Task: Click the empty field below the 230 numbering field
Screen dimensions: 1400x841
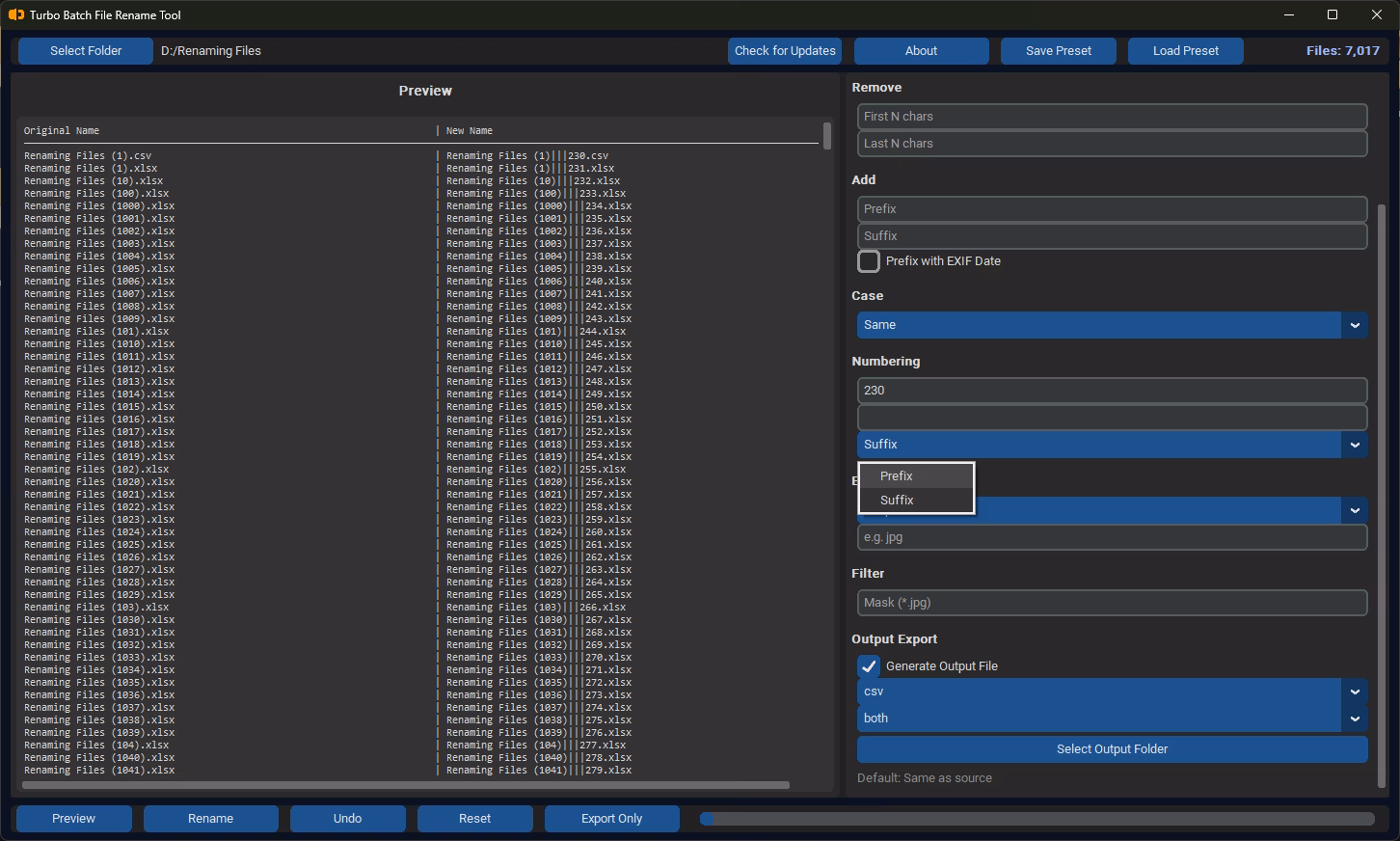Action: tap(1112, 418)
